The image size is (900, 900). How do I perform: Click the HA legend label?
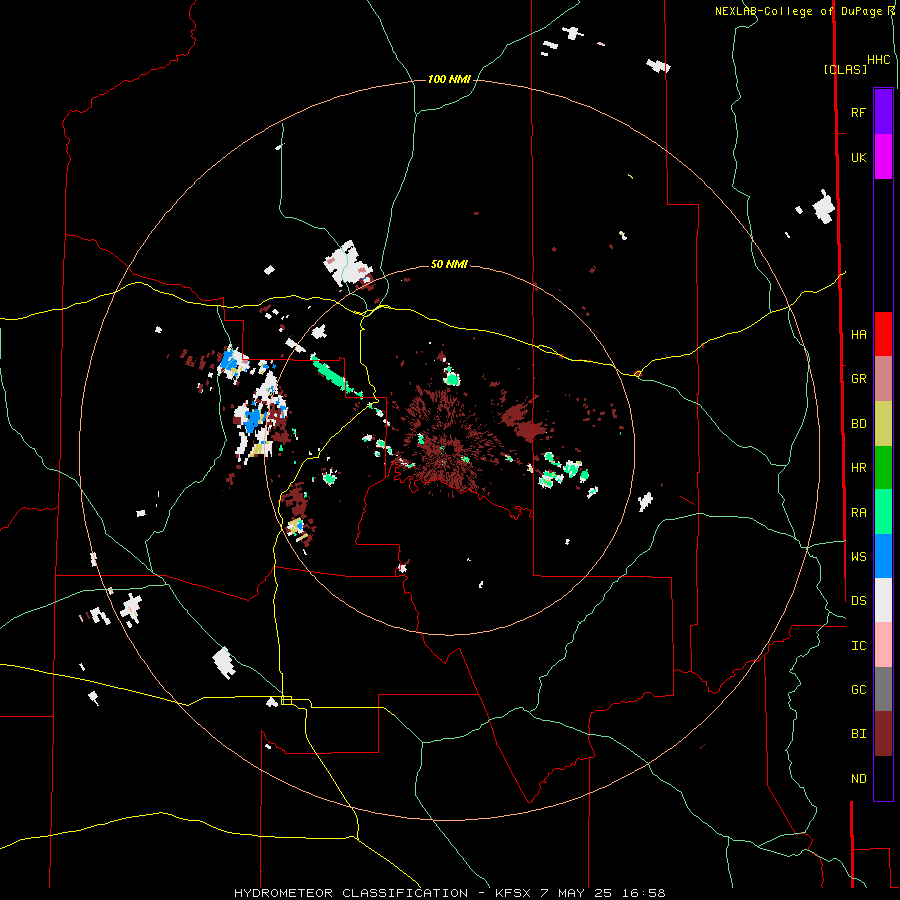pos(858,335)
